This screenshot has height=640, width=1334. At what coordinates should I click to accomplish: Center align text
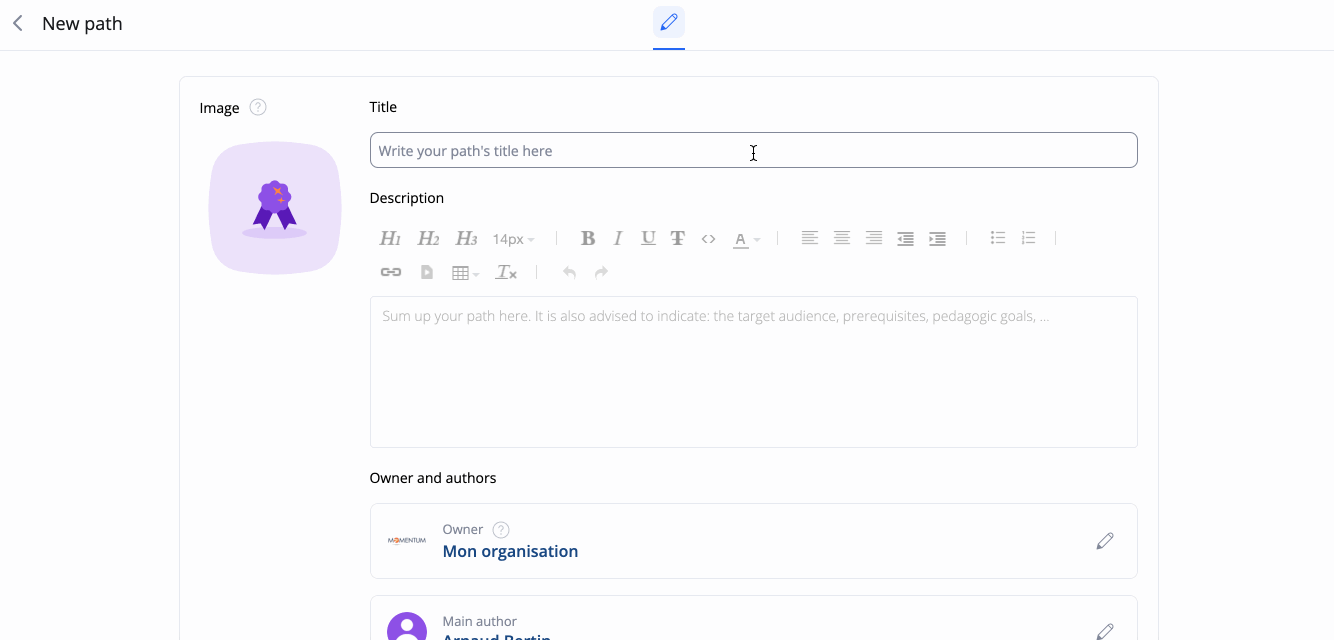[x=842, y=238]
